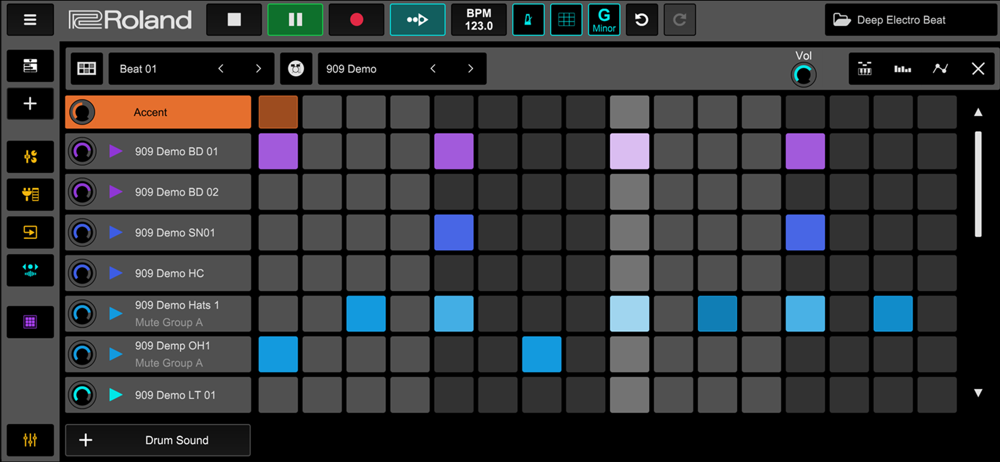Preview 909 Demo BD 01 sound
Screen dimensions: 1000x462
tap(115, 151)
